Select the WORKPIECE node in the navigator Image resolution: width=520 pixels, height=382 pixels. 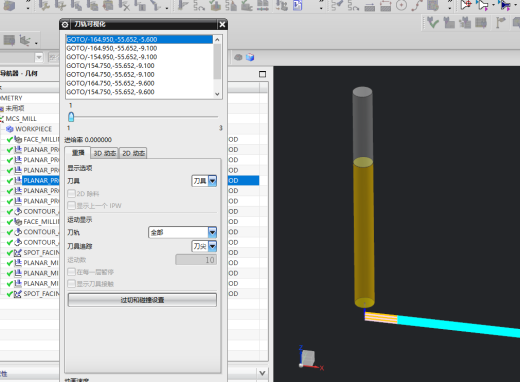pyautogui.click(x=33, y=129)
